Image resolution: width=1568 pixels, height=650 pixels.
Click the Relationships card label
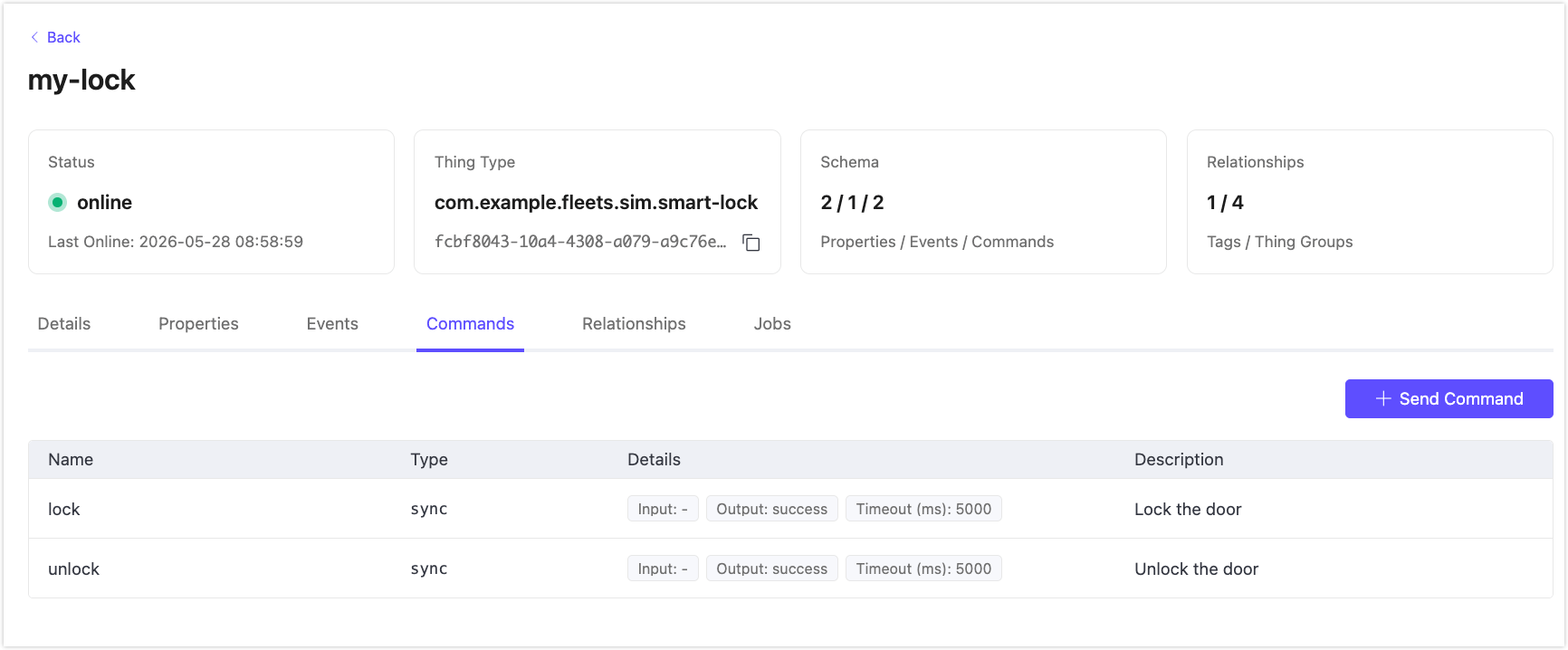click(x=1255, y=162)
